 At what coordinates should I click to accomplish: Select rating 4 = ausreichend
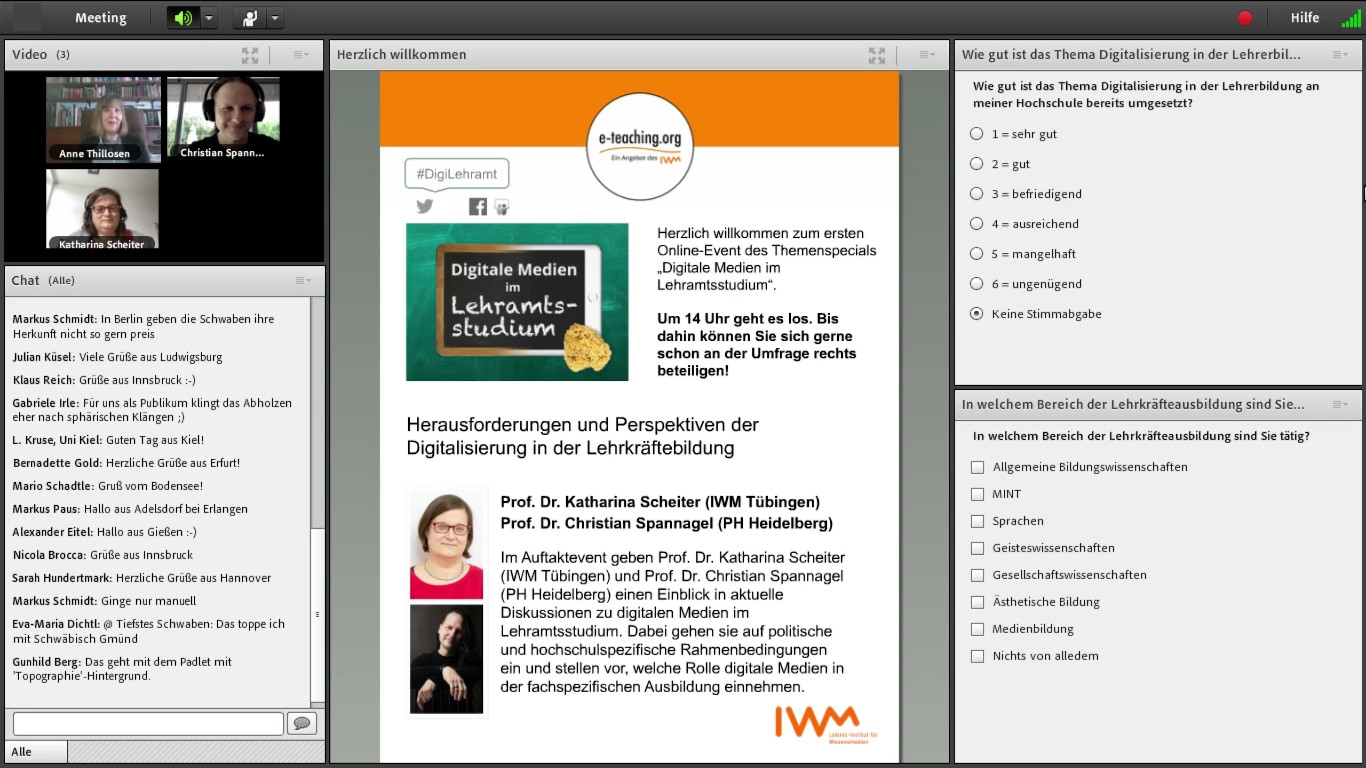pos(977,224)
